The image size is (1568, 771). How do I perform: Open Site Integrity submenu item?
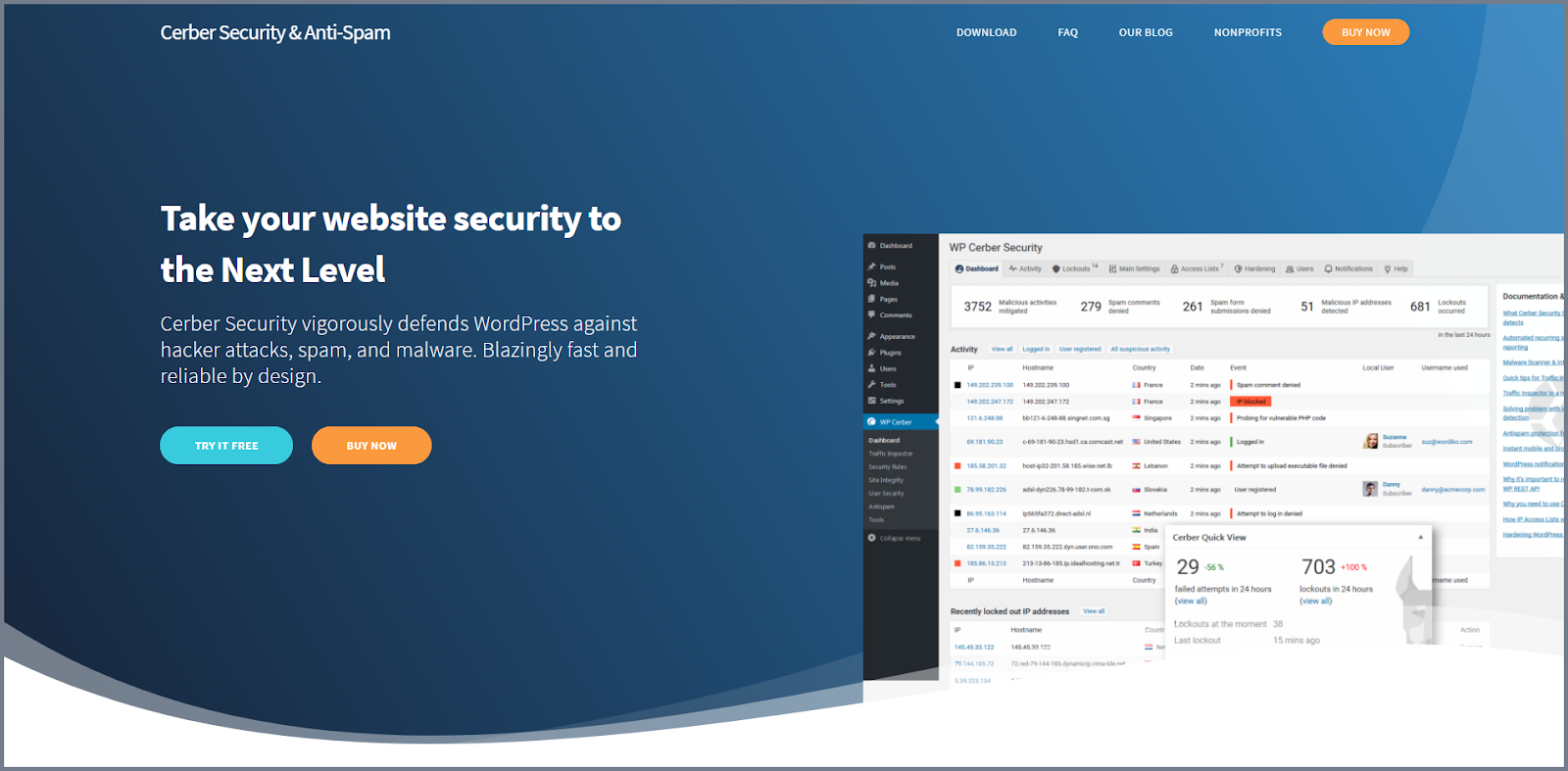(x=886, y=480)
